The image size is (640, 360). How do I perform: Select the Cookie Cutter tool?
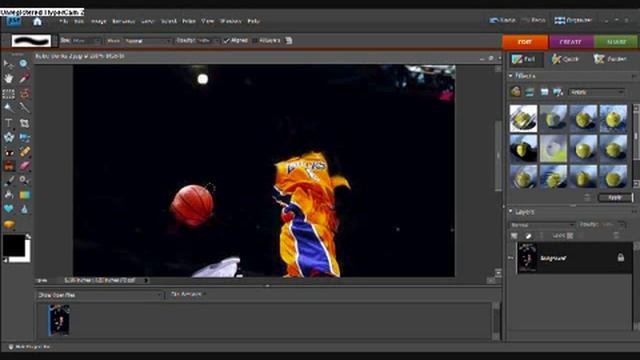pos(9,137)
